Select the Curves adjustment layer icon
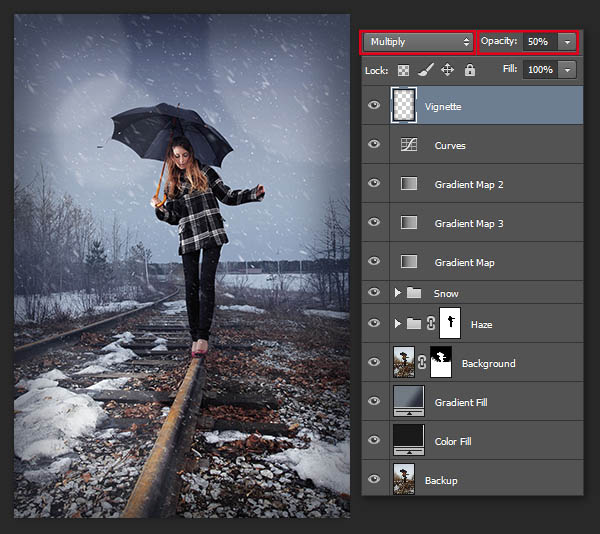 coord(408,145)
